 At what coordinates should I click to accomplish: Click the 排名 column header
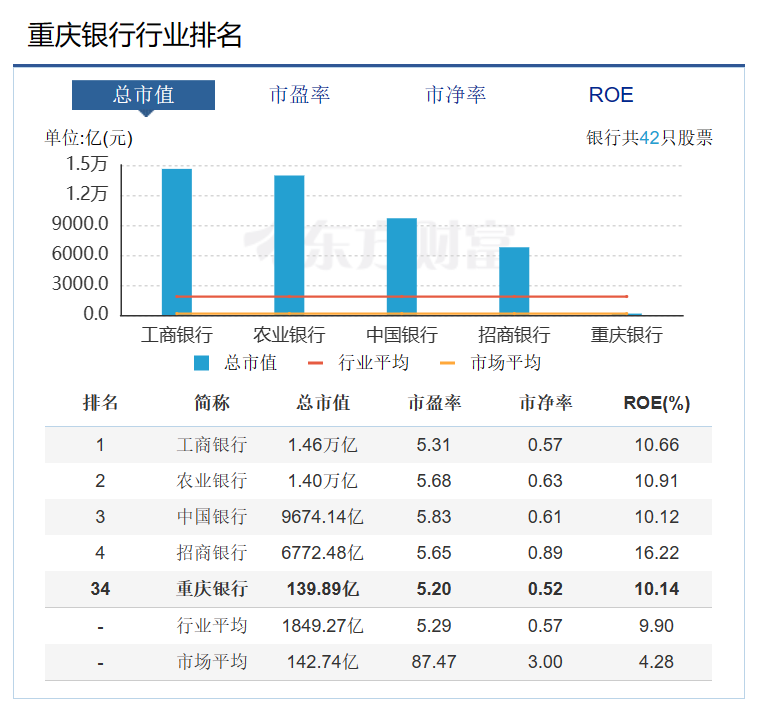(x=100, y=403)
